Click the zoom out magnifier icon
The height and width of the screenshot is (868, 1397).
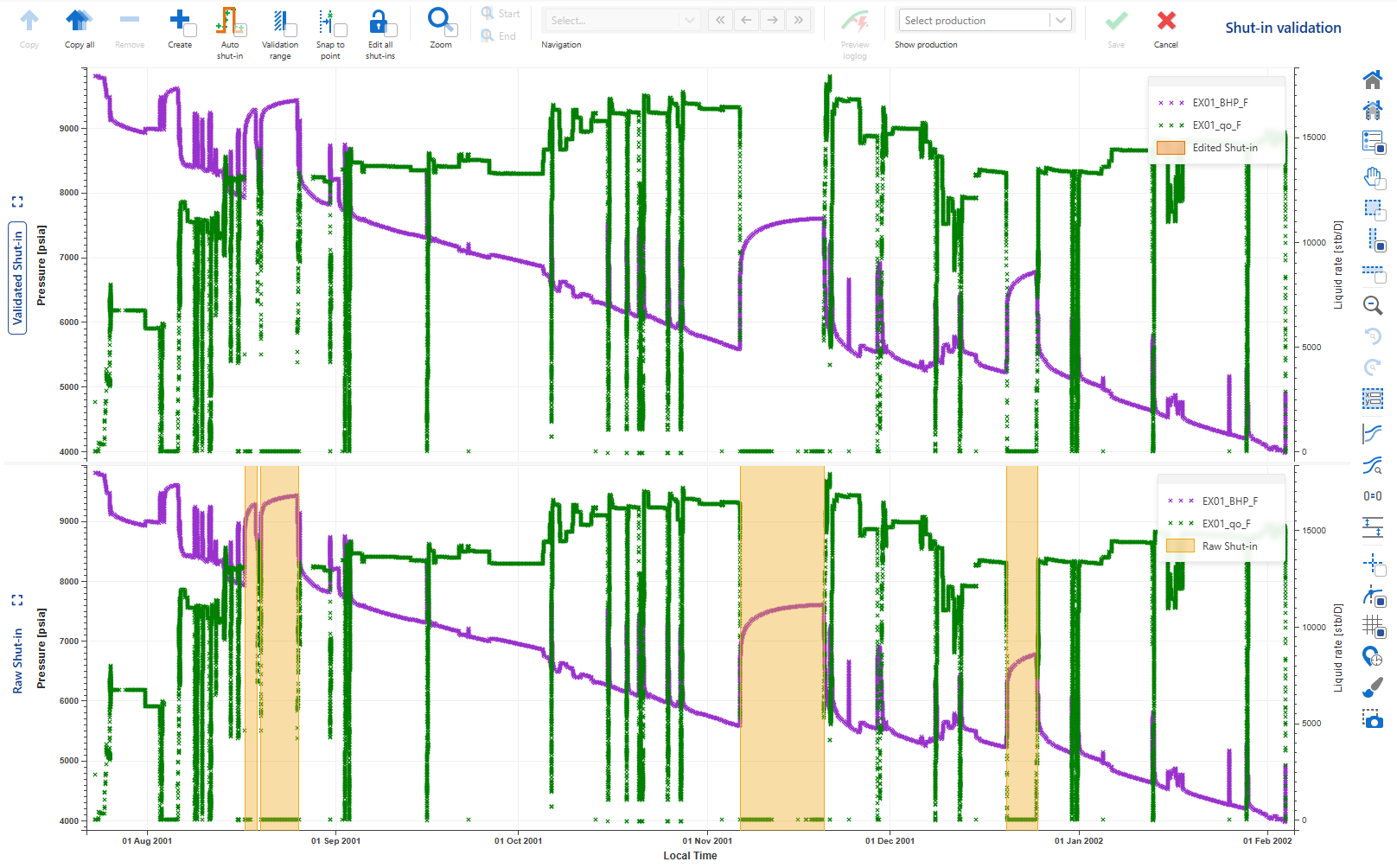tap(1372, 305)
